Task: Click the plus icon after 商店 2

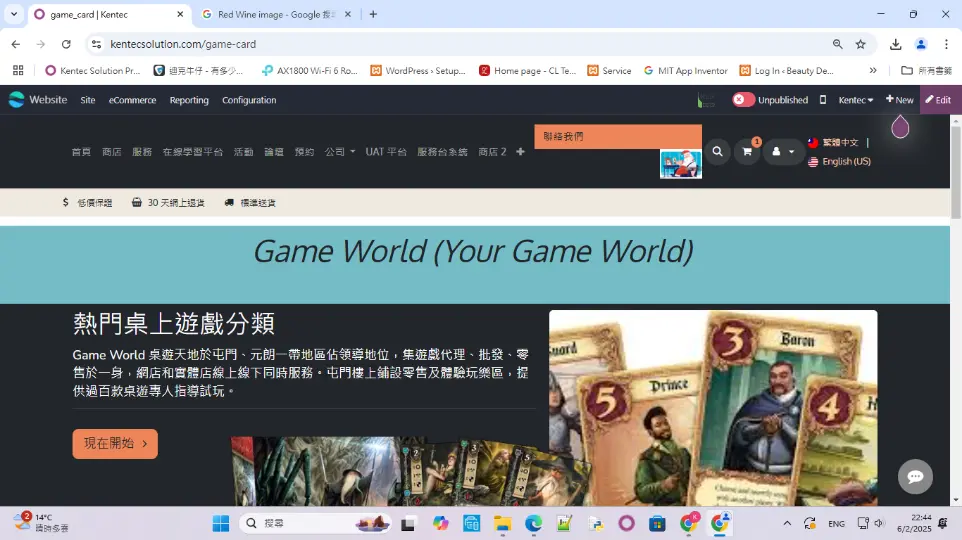Action: (x=520, y=152)
